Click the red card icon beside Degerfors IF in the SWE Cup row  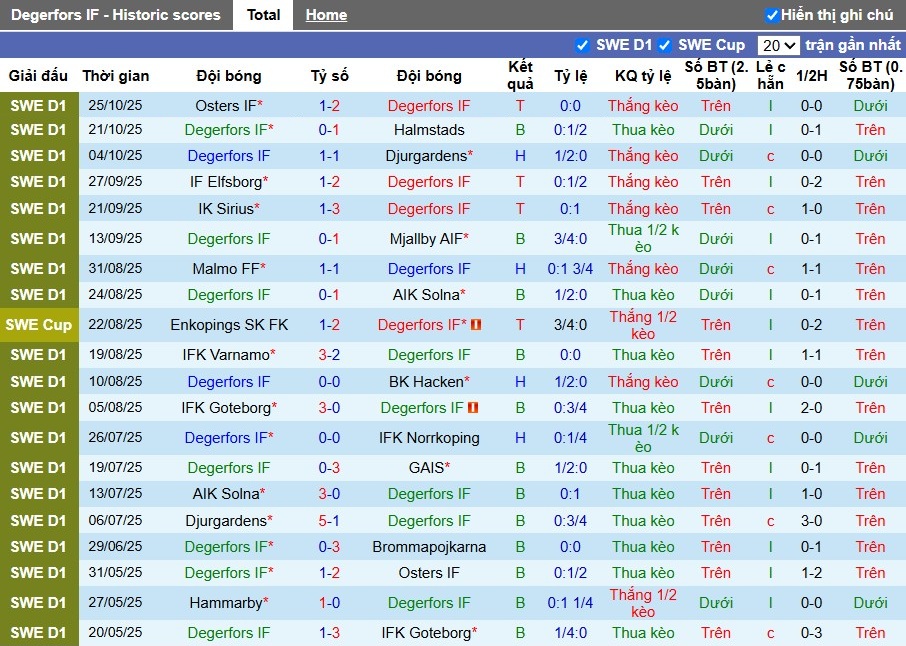(x=476, y=324)
